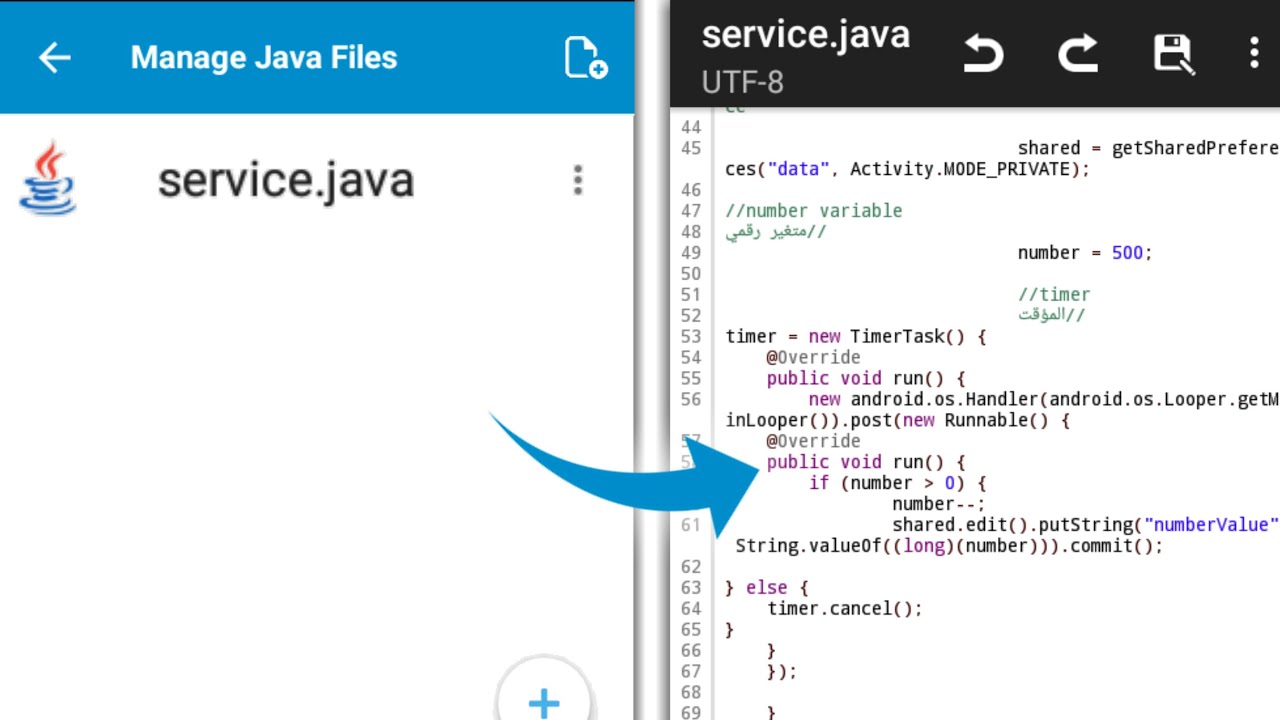This screenshot has width=1280, height=720.
Task: Click the '//timer' comment line
Action: tap(1054, 295)
